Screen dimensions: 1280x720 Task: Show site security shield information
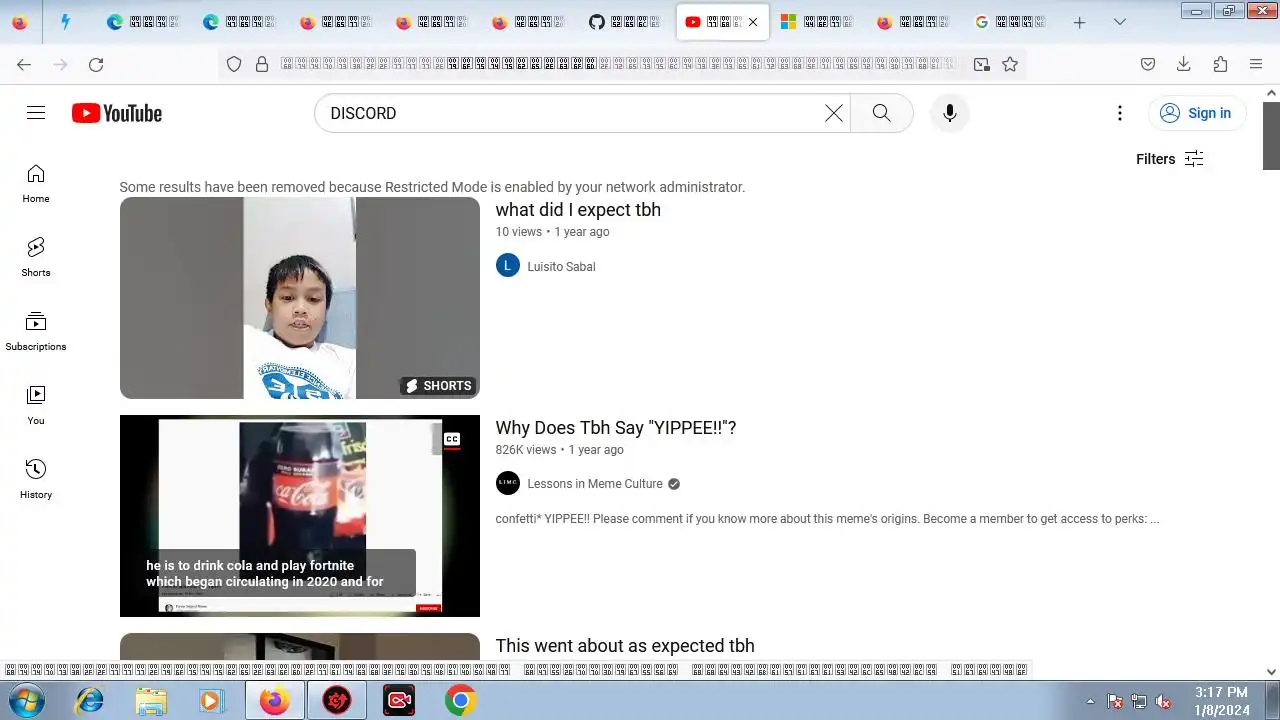(x=234, y=64)
